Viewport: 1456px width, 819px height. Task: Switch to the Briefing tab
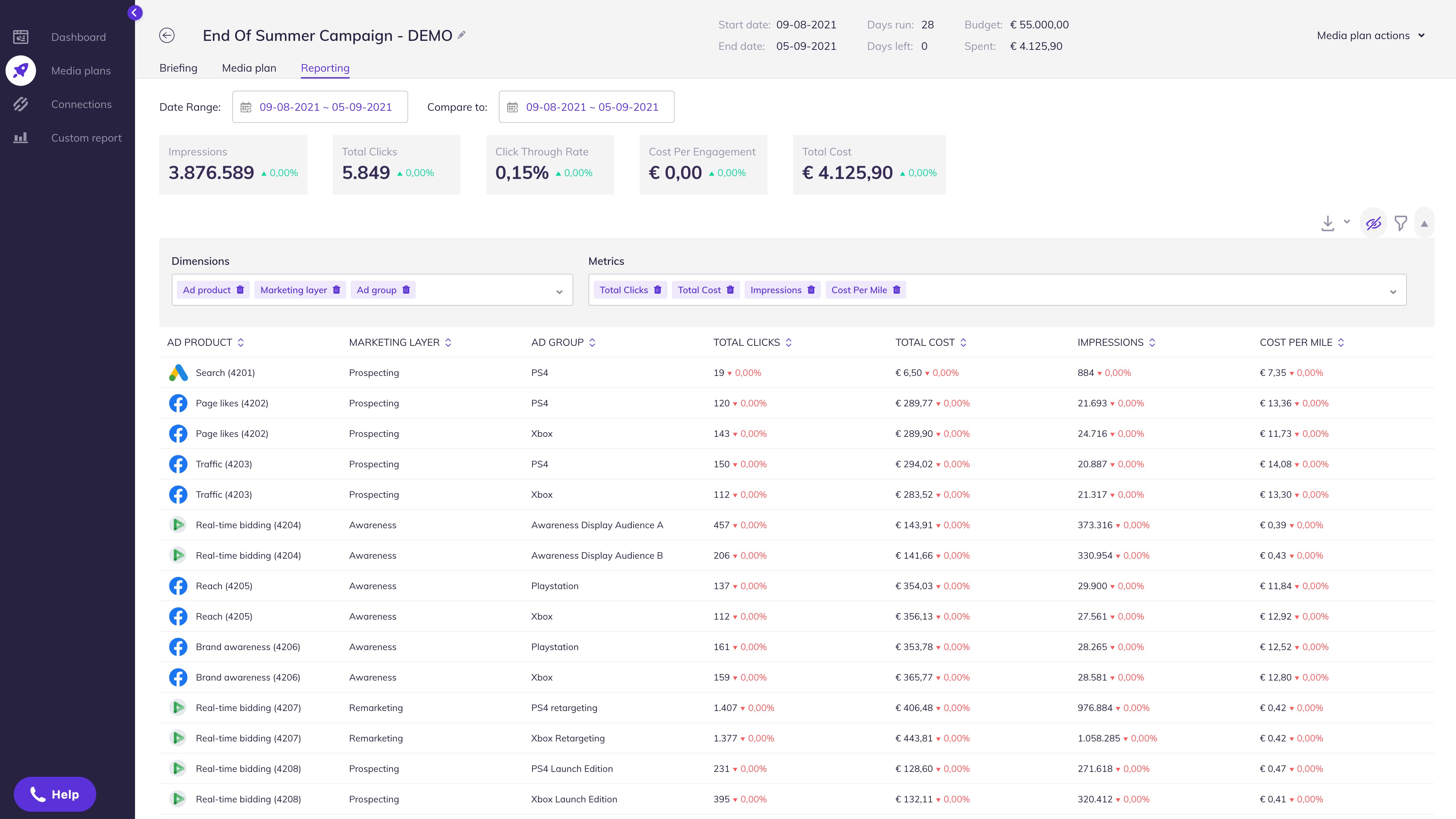178,68
